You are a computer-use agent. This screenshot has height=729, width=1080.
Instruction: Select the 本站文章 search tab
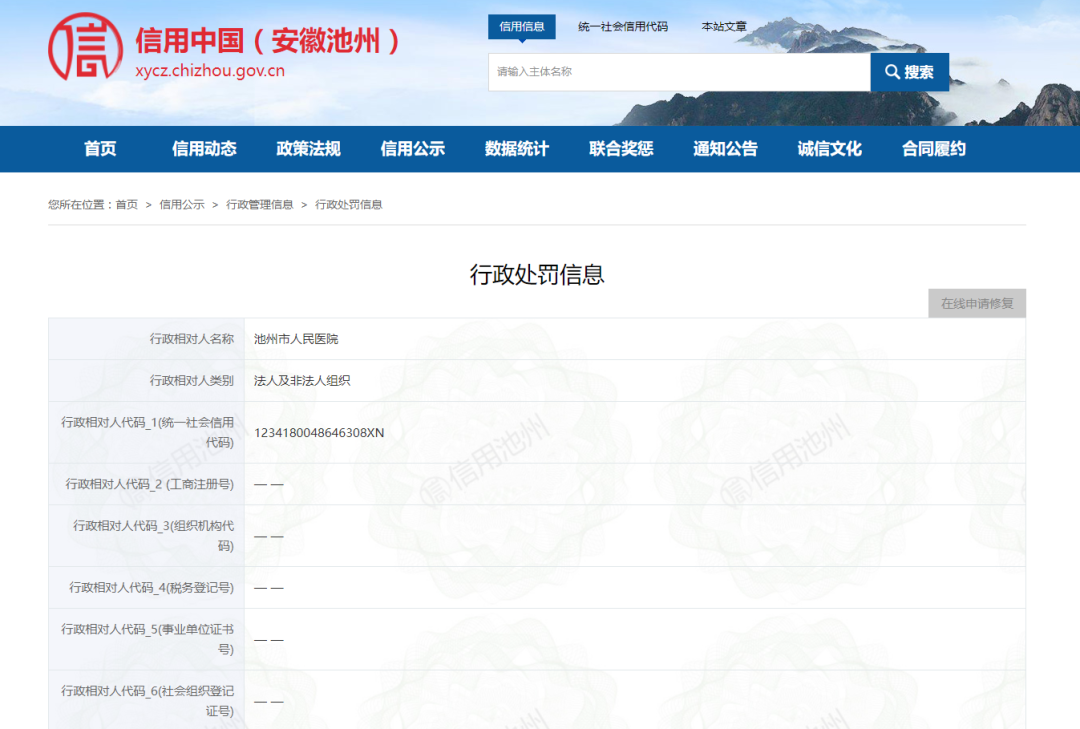point(724,27)
